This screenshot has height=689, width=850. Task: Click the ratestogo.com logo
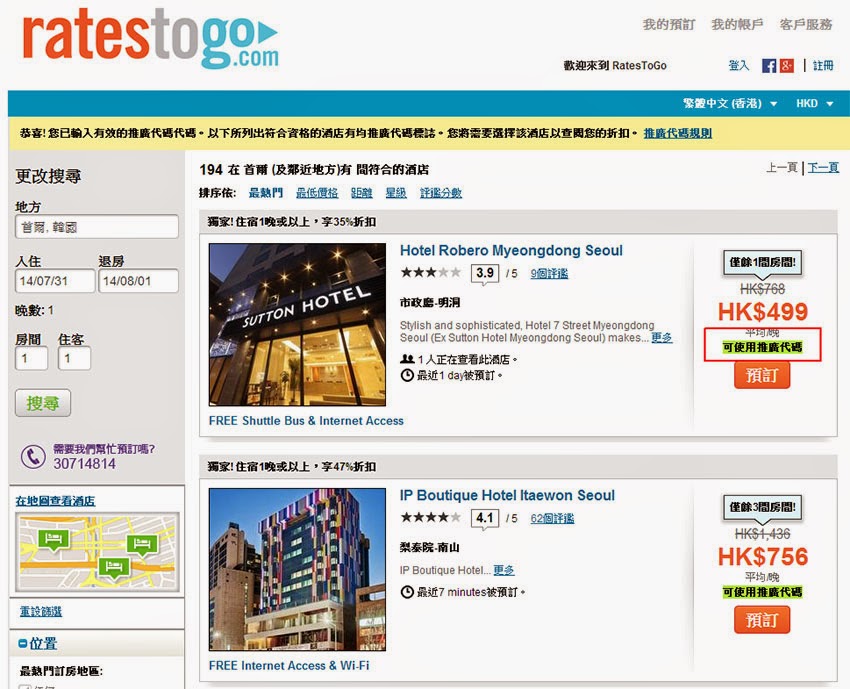[x=150, y=41]
